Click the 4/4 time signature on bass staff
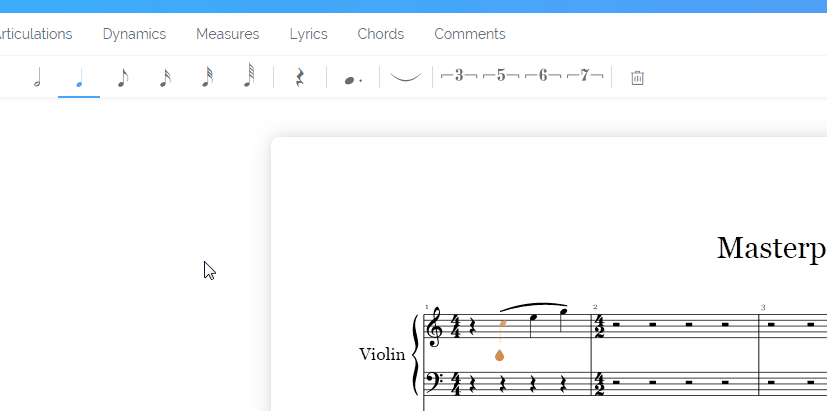This screenshot has height=411, width=827. click(x=456, y=384)
